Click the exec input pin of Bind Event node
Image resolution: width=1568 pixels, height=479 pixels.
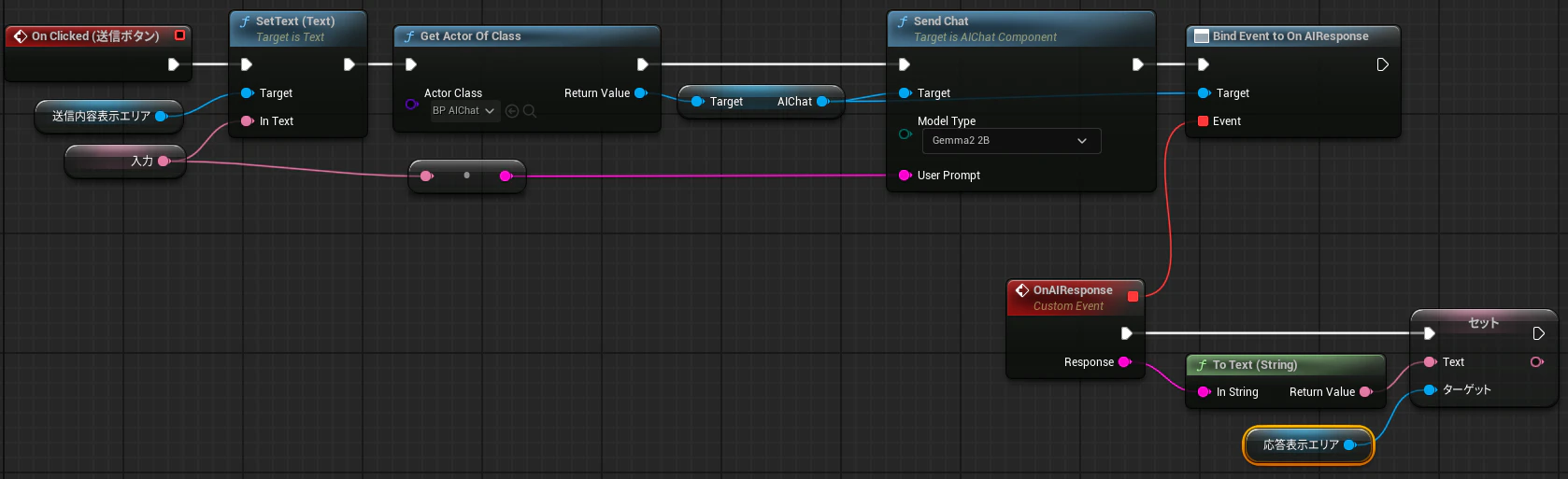point(1204,64)
